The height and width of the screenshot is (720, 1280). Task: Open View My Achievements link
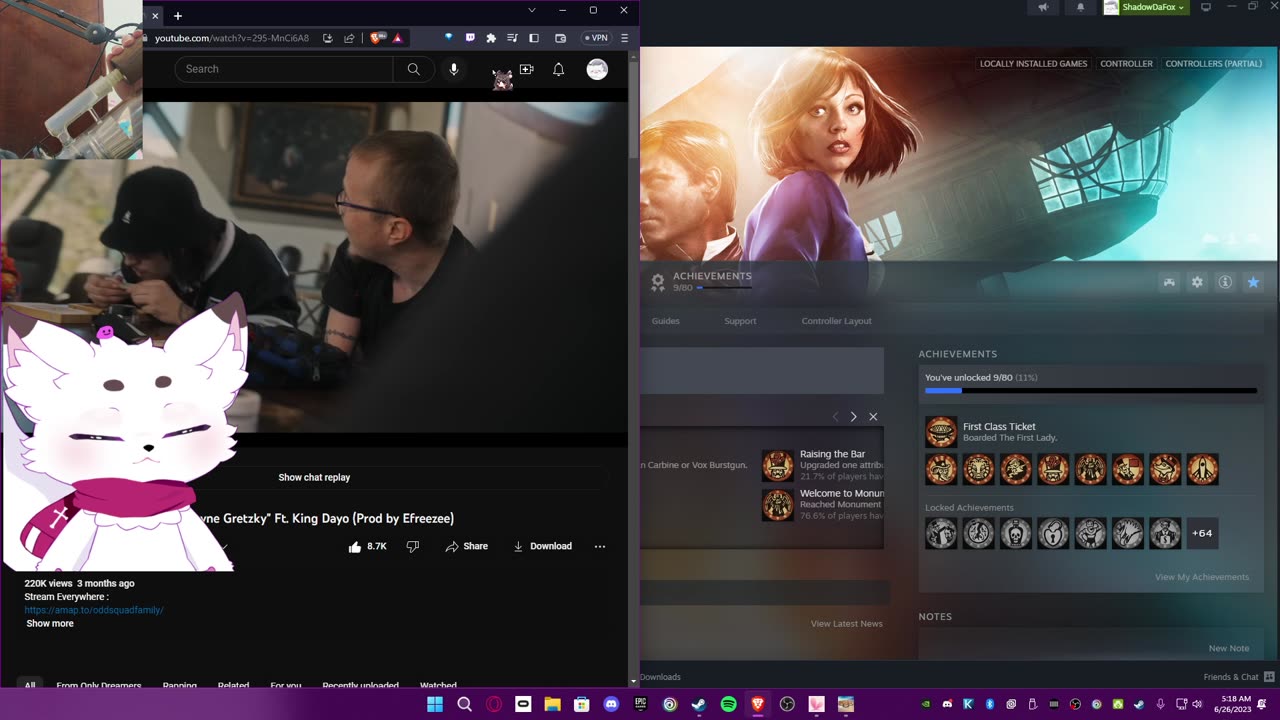pos(1202,577)
